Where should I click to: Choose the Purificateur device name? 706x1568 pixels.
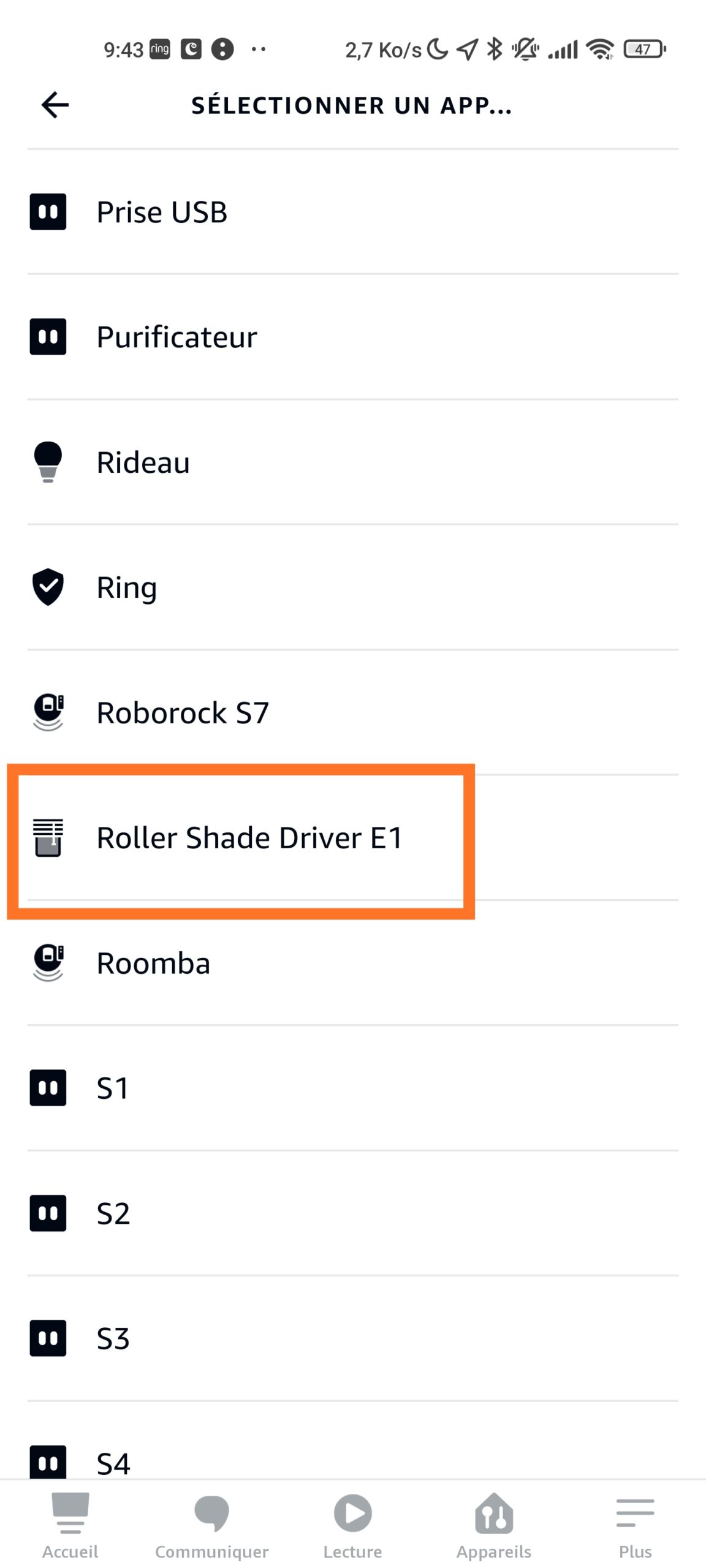[x=176, y=337]
